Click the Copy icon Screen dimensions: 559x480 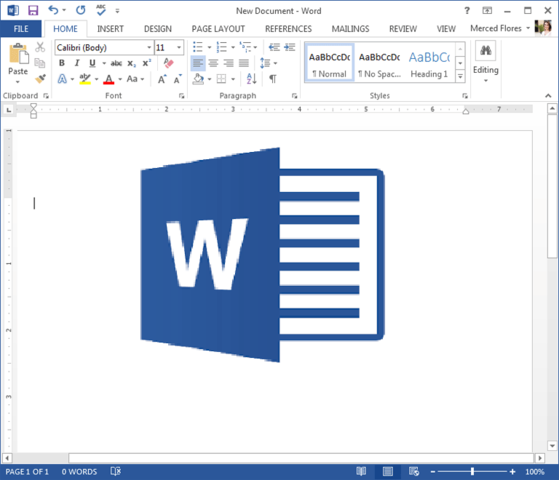(x=40, y=63)
